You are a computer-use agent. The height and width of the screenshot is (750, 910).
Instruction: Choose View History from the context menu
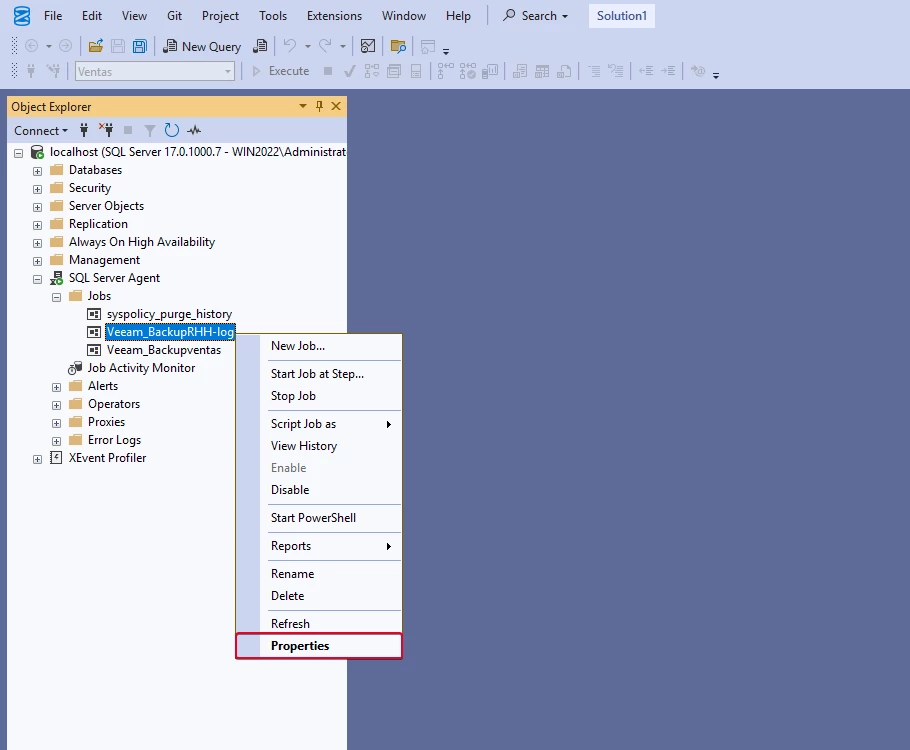click(x=319, y=446)
